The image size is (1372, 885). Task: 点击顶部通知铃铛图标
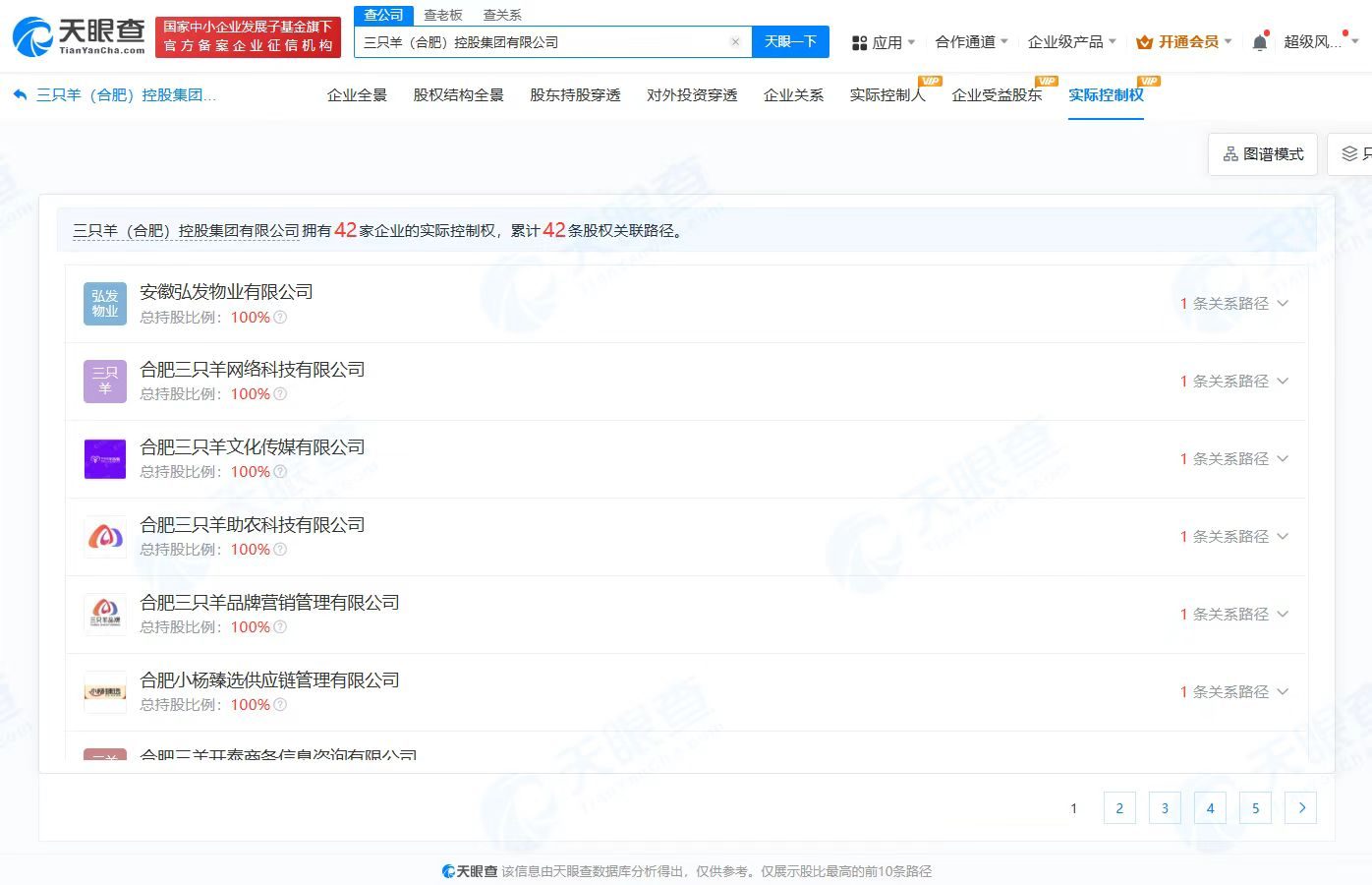[1259, 41]
